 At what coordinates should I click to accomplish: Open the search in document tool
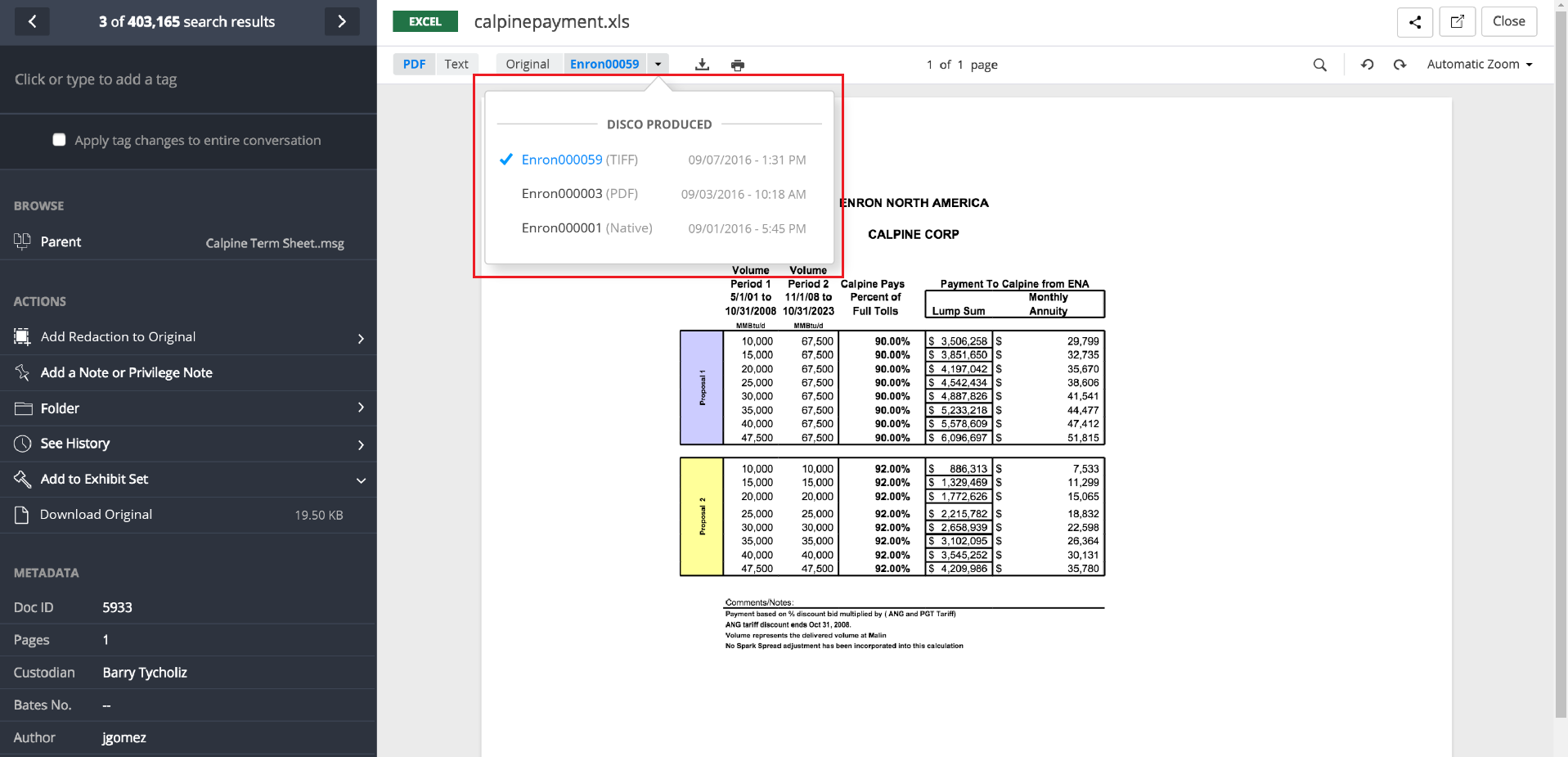tap(1319, 65)
